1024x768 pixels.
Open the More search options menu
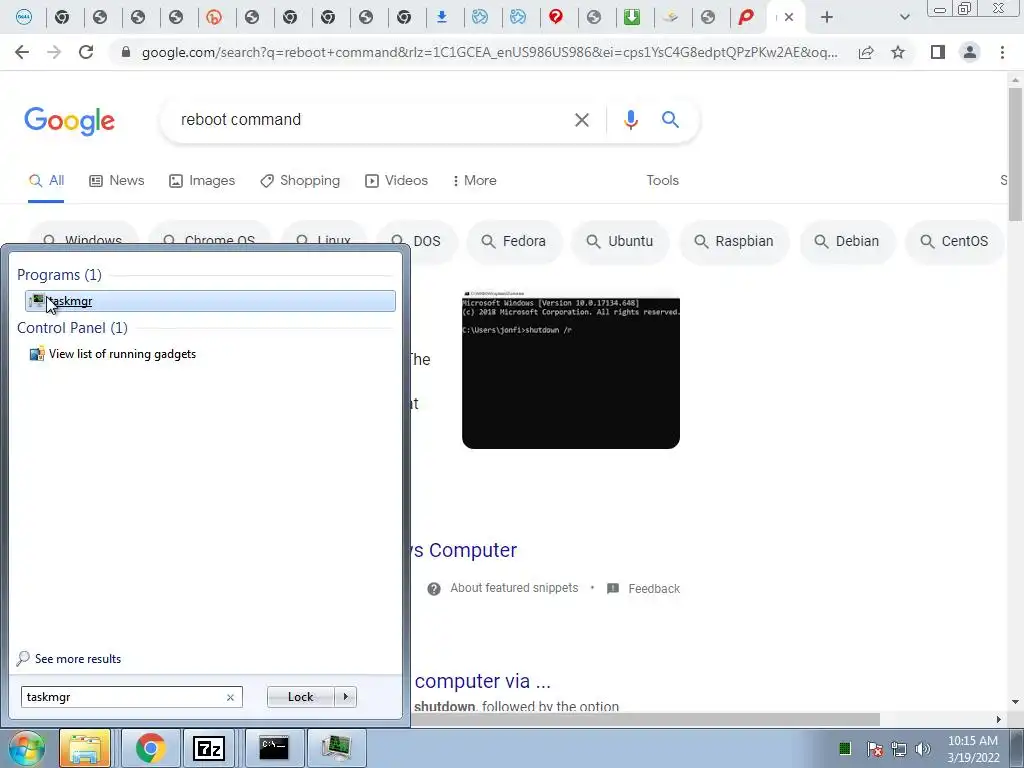[x=475, y=180]
